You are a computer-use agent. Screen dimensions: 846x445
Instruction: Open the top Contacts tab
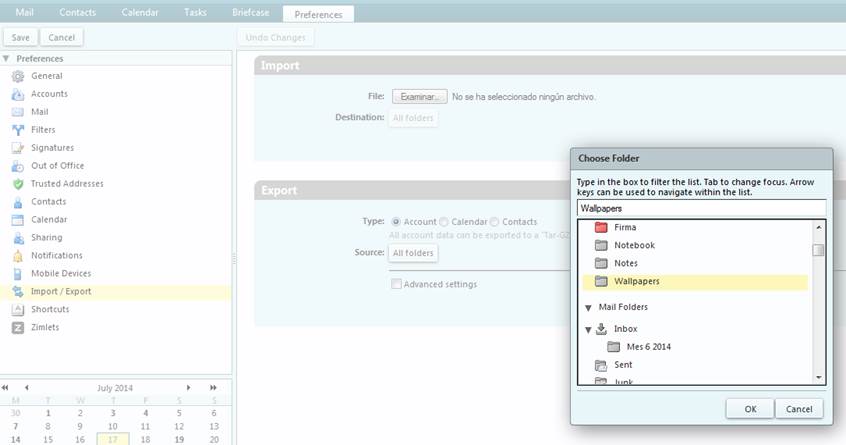coord(77,12)
